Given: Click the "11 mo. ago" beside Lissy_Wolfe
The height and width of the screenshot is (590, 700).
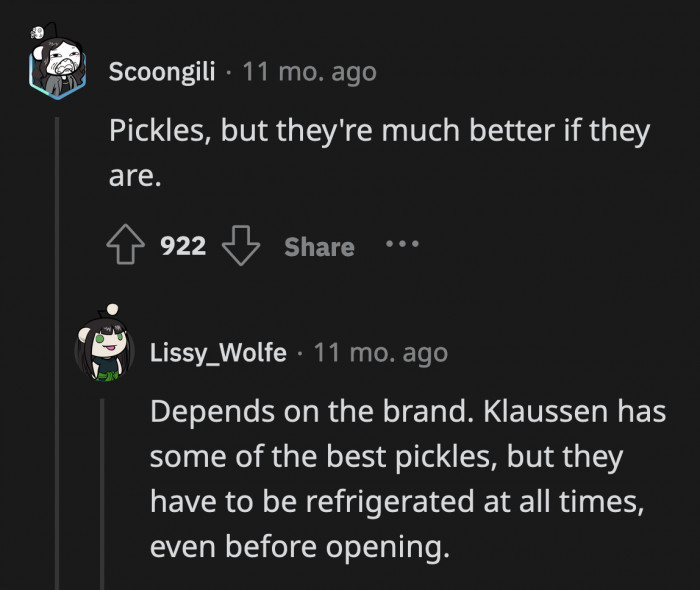Looking at the screenshot, I should coord(380,353).
